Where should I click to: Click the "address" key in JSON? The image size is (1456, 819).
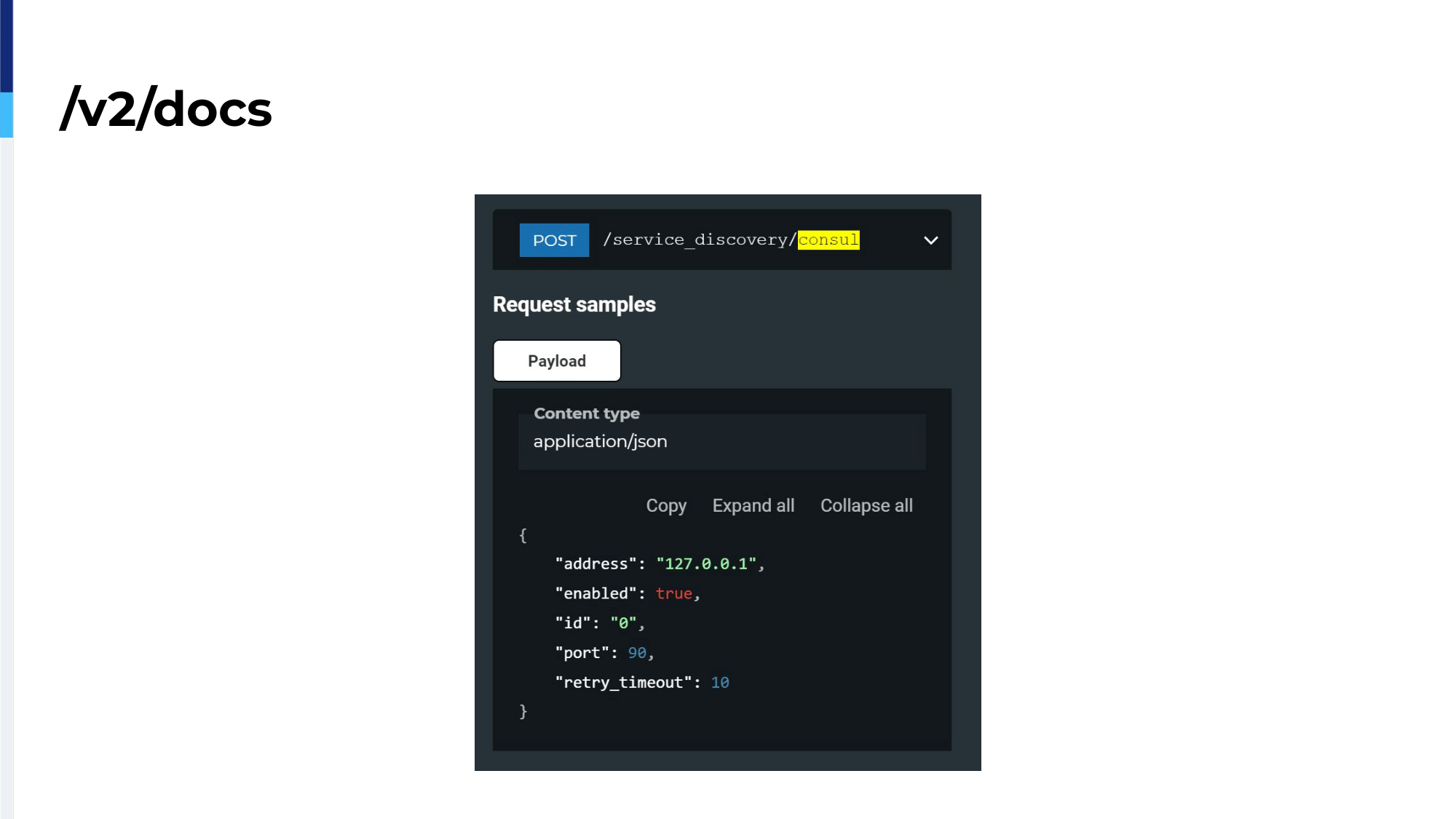tap(596, 564)
